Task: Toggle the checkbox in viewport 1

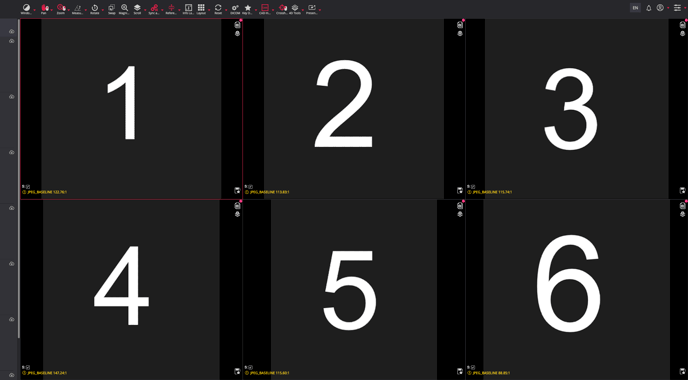Action: pos(28,186)
